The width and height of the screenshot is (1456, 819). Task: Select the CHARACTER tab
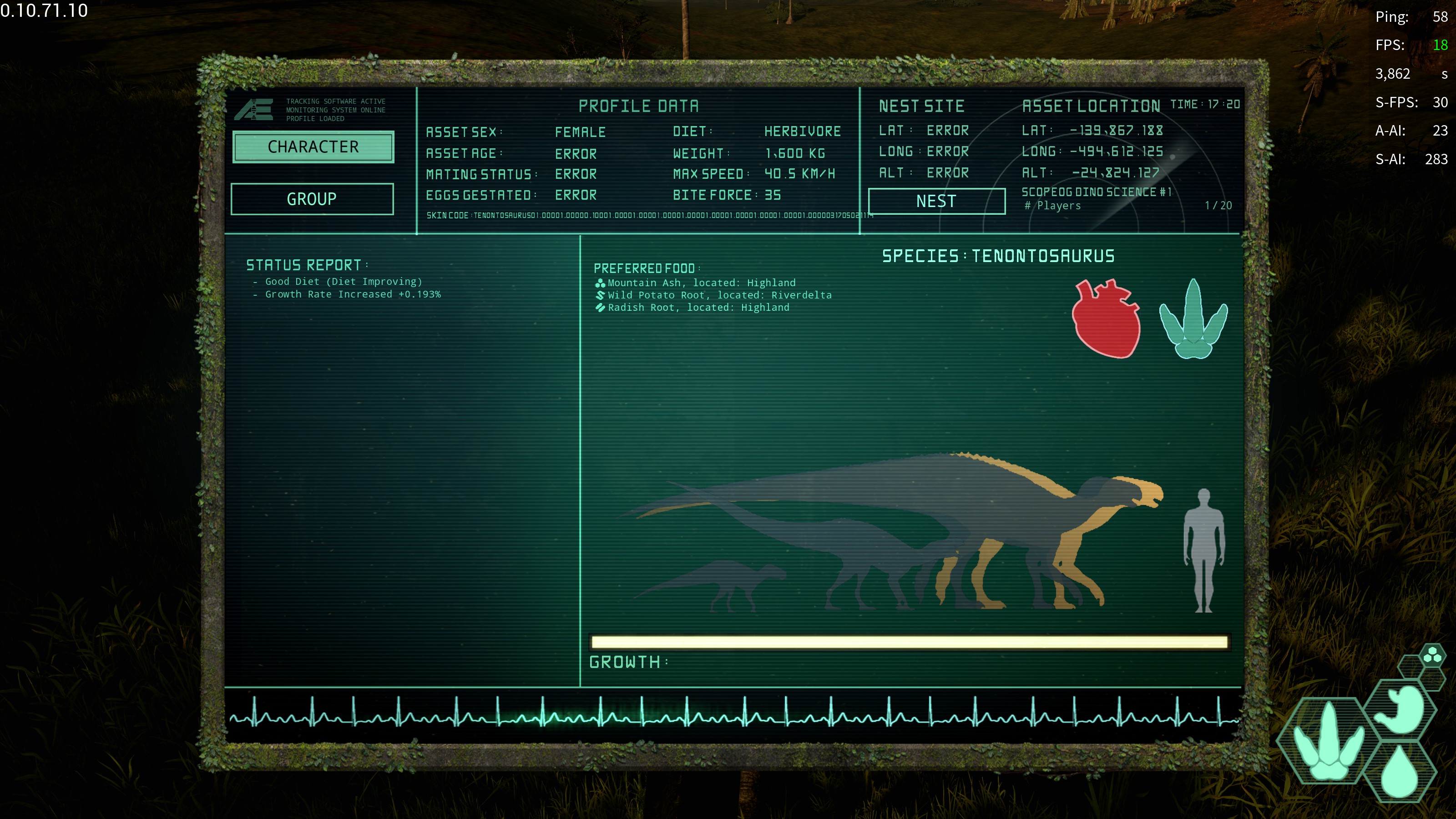(x=313, y=147)
